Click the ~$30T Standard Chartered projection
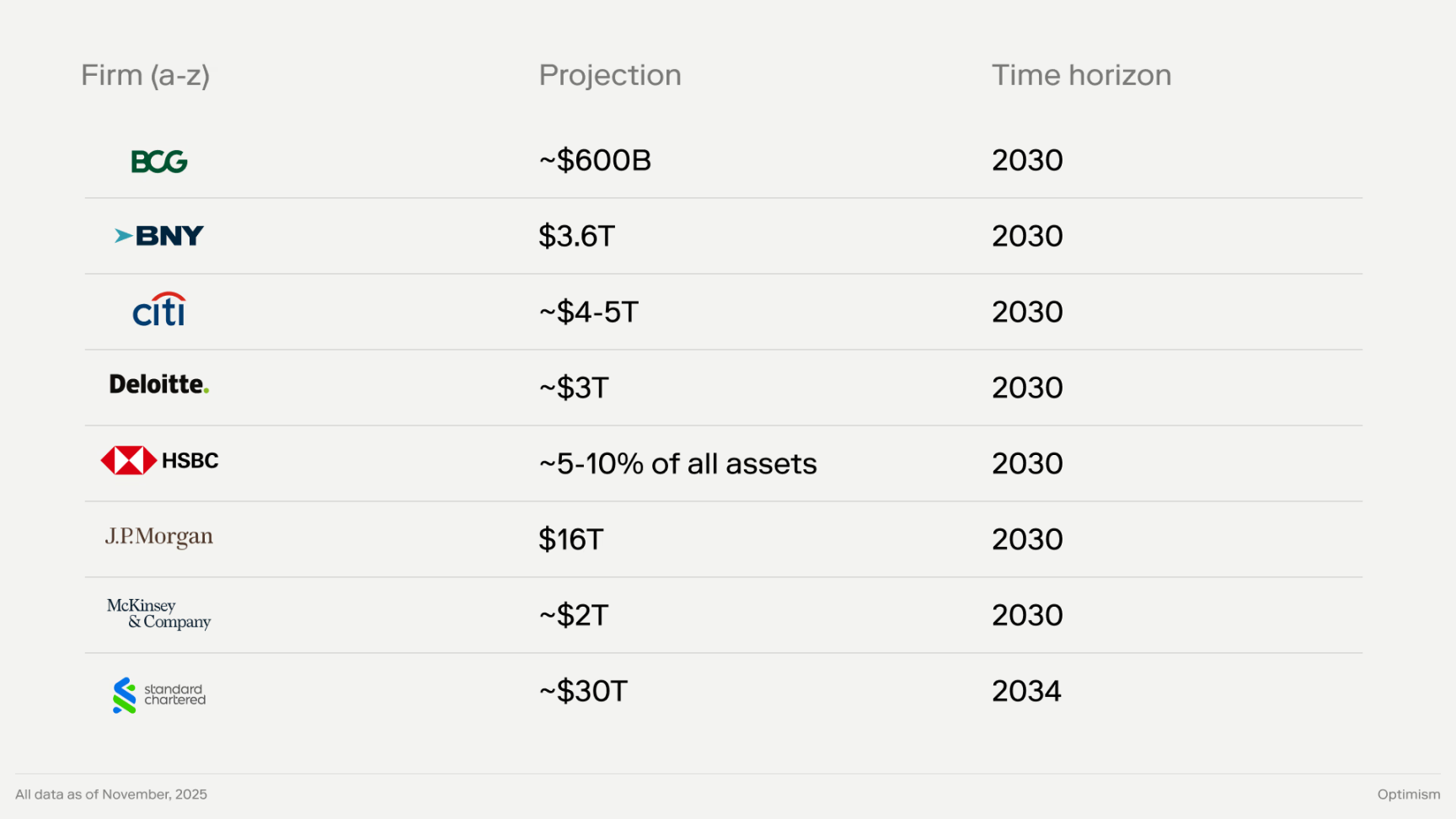Viewport: 1456px width, 819px height. coord(583,692)
